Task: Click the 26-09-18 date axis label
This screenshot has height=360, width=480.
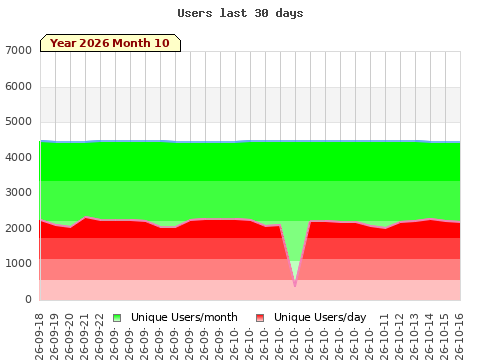Action: point(39,337)
